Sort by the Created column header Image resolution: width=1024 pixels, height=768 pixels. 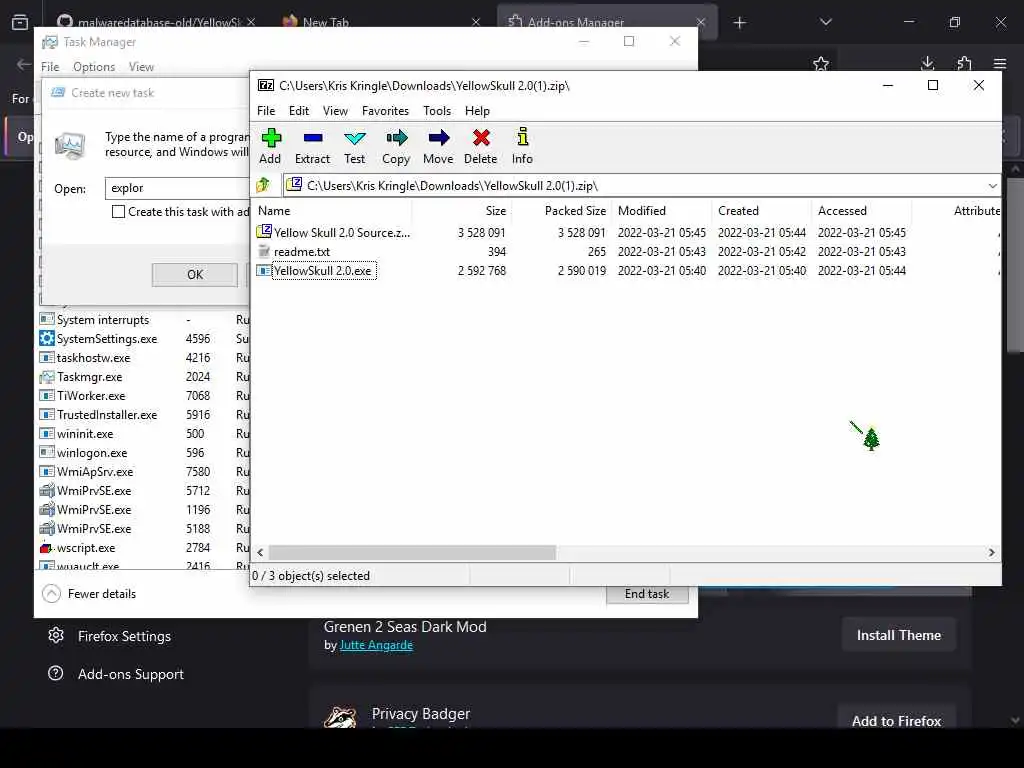coord(761,210)
